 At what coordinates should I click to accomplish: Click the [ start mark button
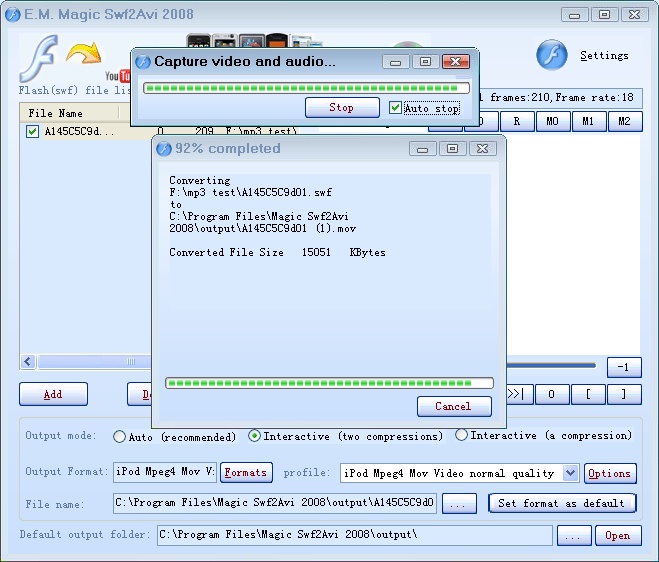pos(588,394)
